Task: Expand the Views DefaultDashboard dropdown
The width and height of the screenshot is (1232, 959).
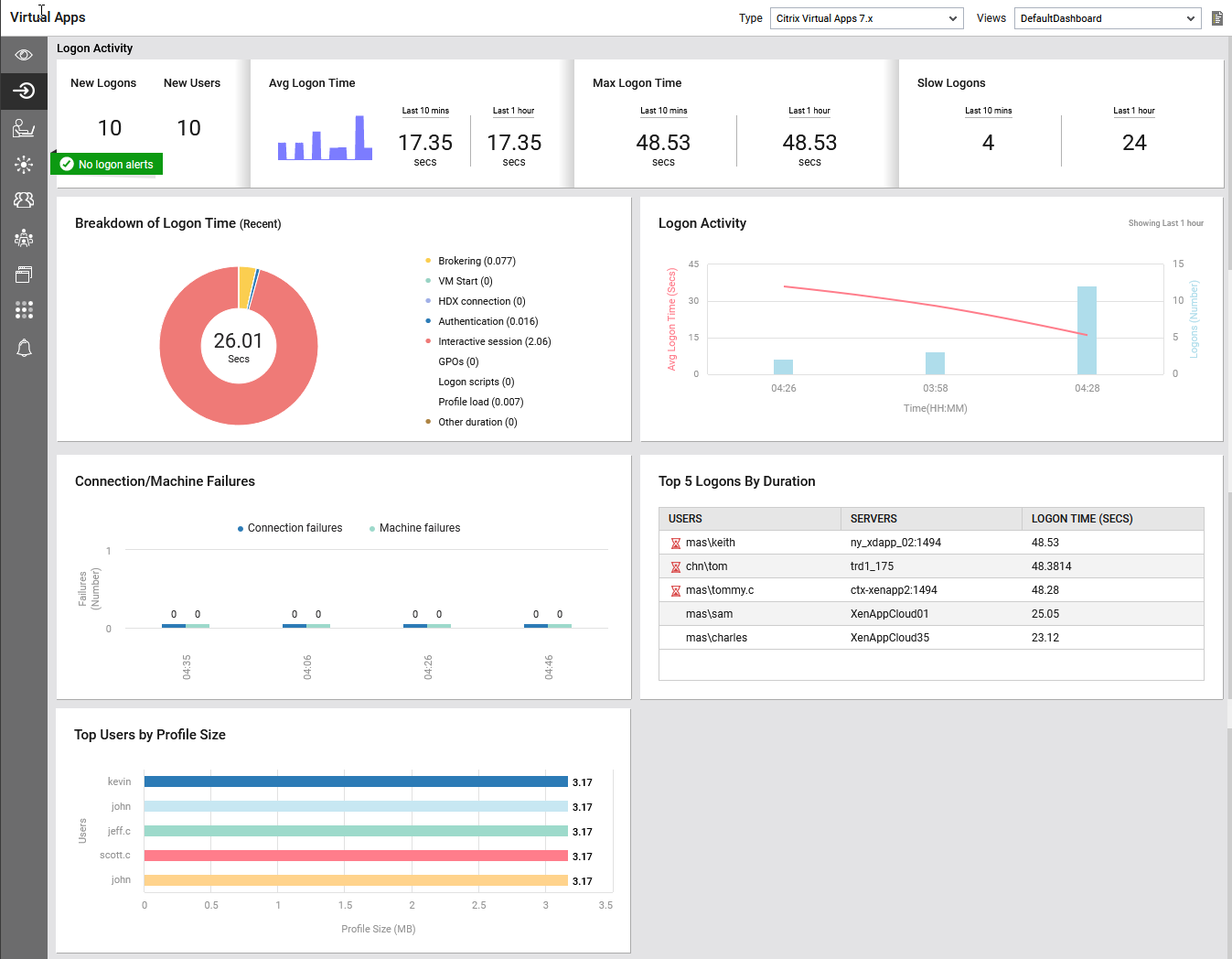Action: click(x=1107, y=18)
